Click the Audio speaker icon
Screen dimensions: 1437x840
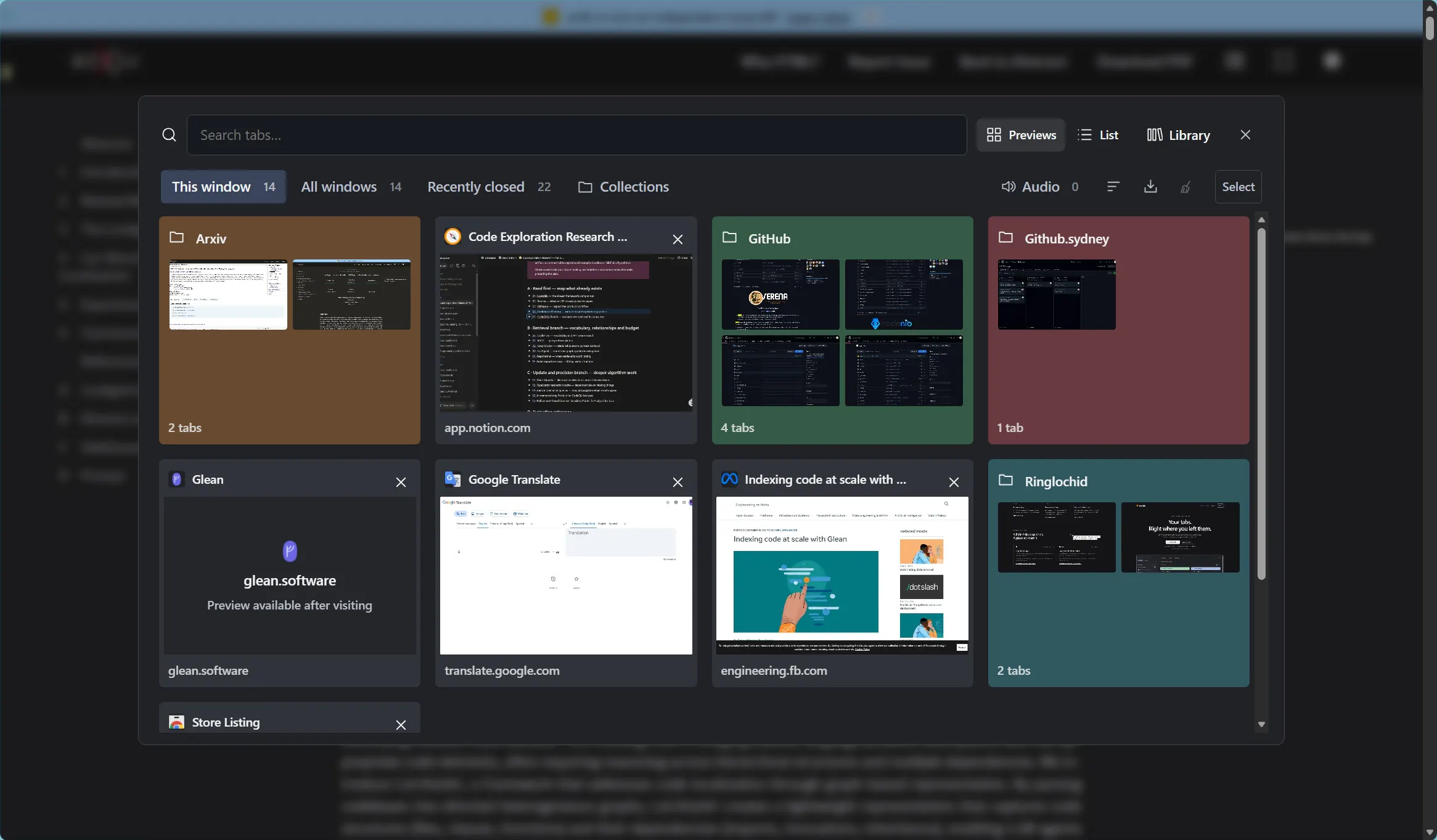coord(1009,187)
